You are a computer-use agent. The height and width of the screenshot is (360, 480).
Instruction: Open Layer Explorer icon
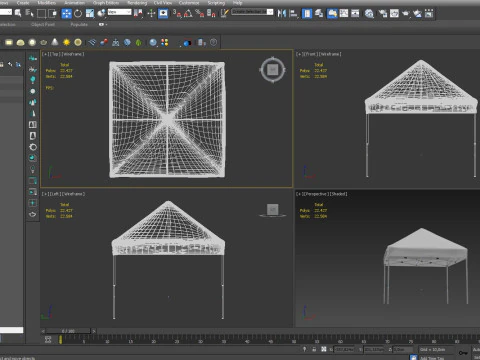pyautogui.click(x=319, y=13)
